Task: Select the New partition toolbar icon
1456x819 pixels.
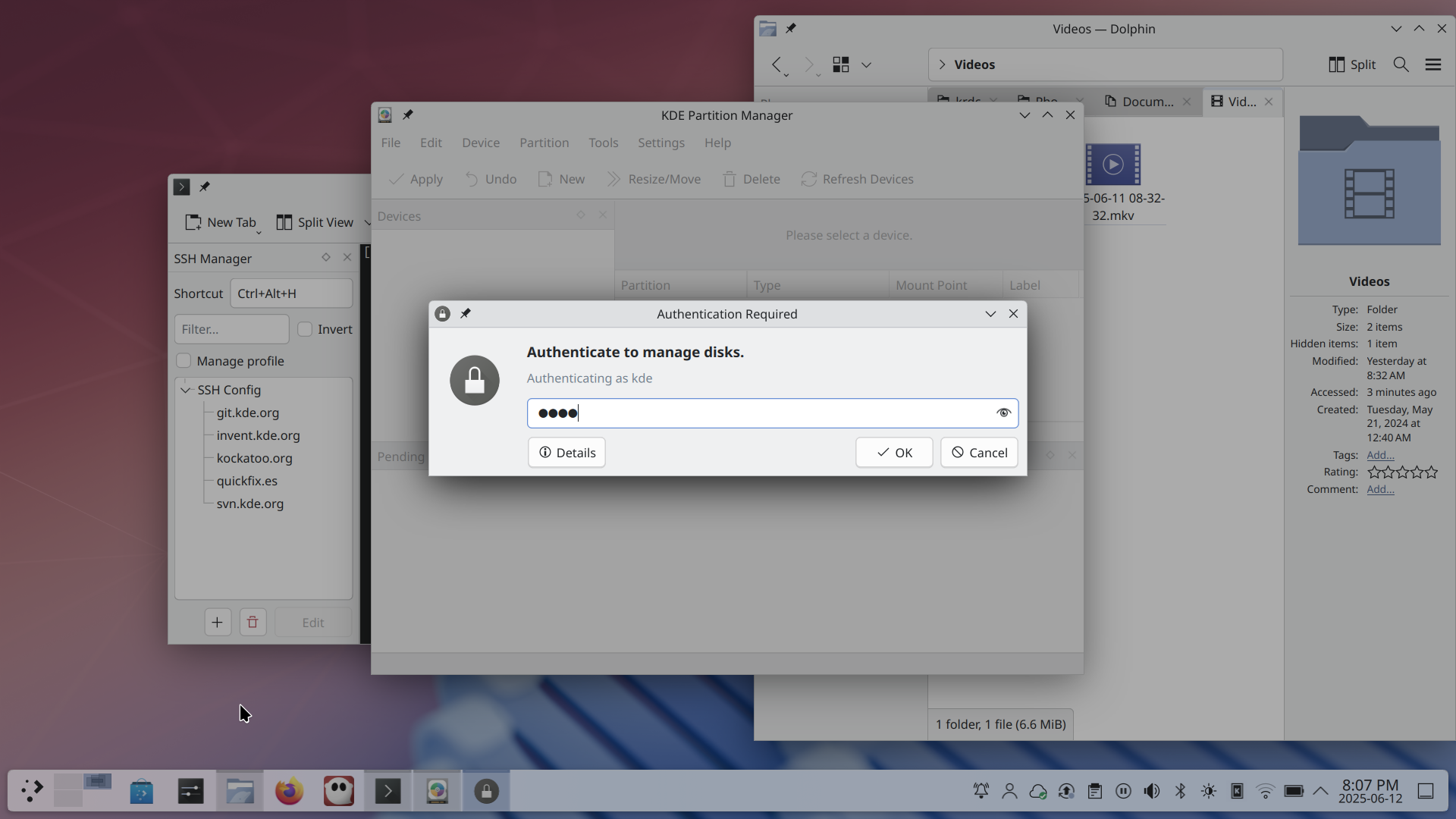Action: 544,179
